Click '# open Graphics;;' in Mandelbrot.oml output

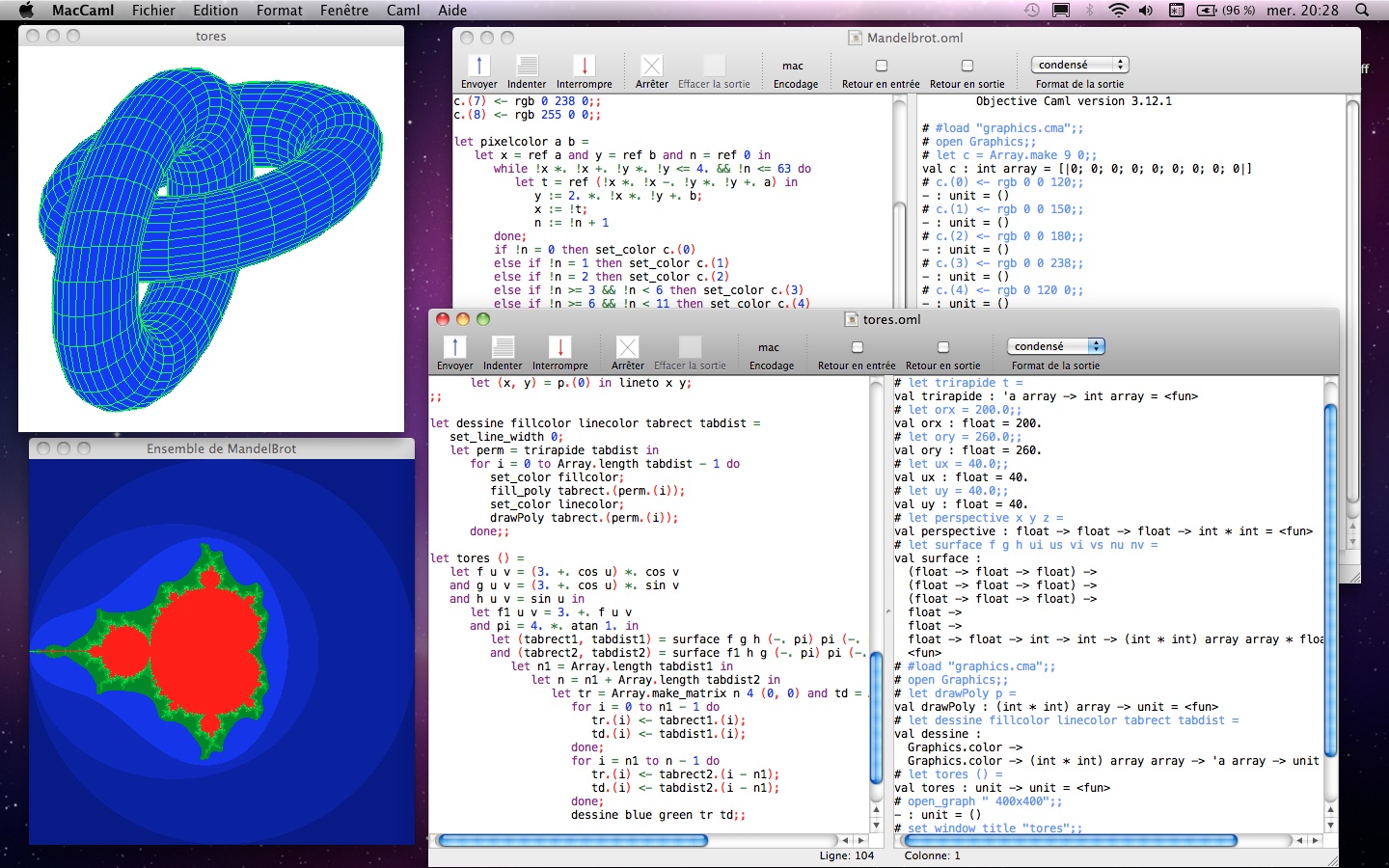[979, 142]
